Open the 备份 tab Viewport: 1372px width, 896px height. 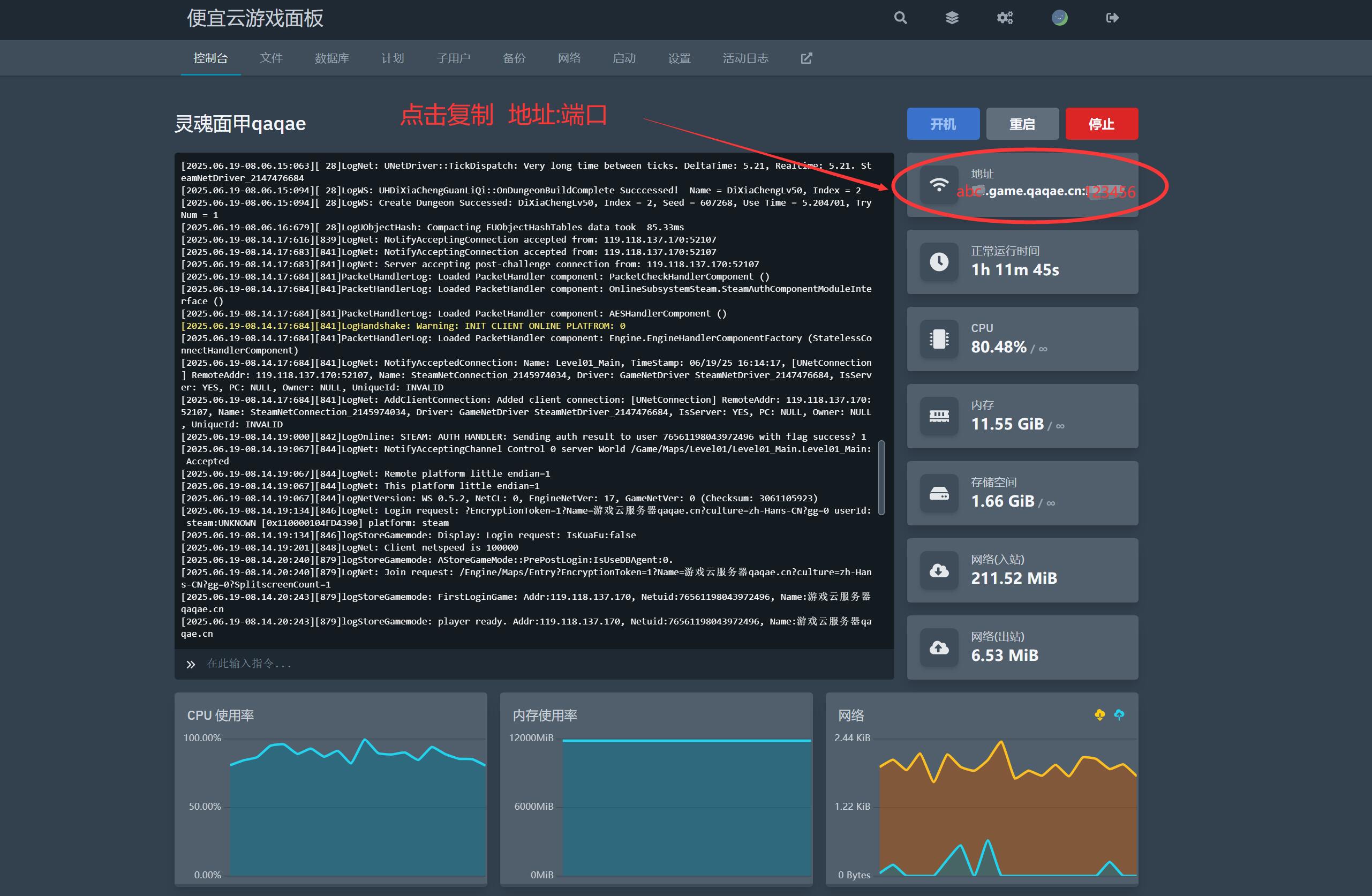514,58
